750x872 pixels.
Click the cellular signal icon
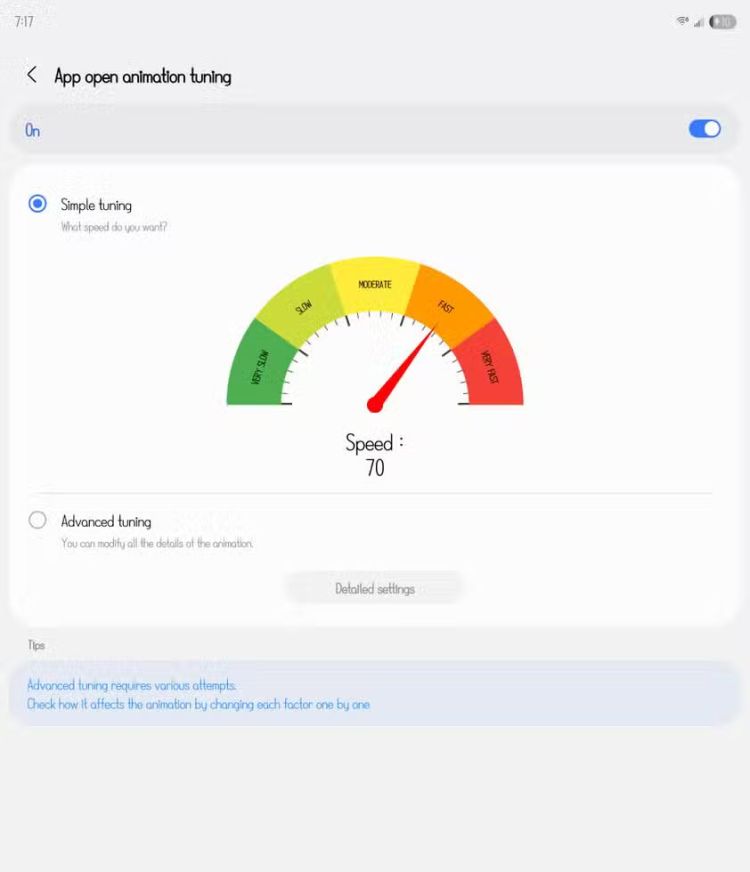699,21
